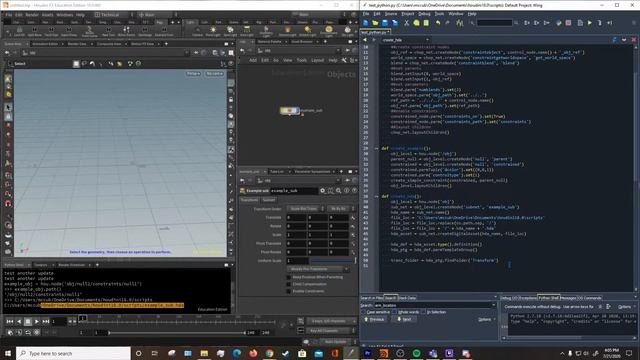Screen dimensions: 640x360
Task: Open Chrome from the Windows taskbar
Action: [x=269, y=353]
